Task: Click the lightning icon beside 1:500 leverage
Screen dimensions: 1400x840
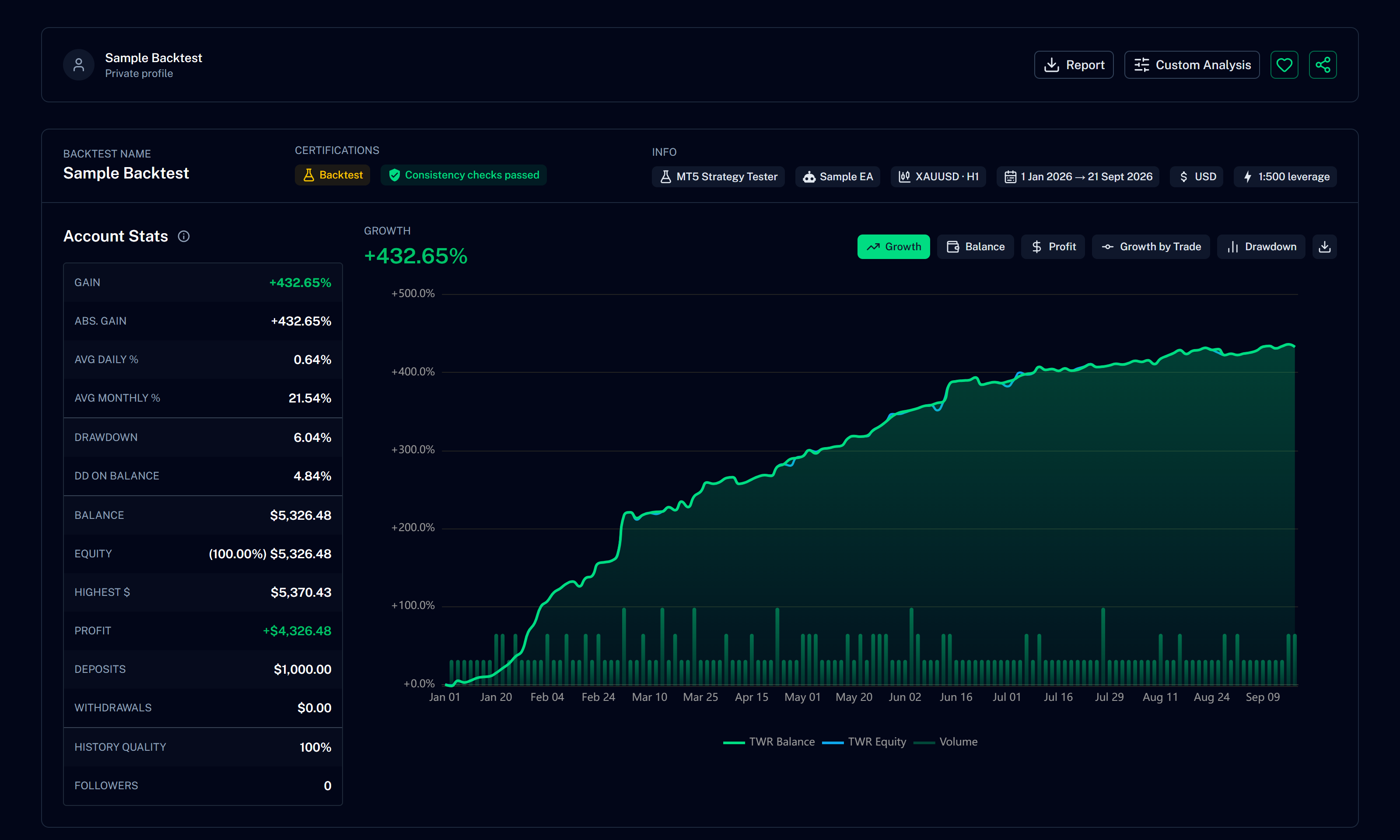Action: pos(1247,177)
